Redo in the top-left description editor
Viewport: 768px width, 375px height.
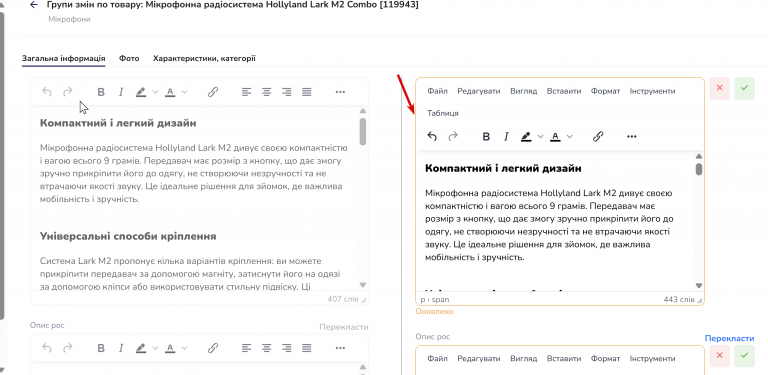(x=68, y=92)
